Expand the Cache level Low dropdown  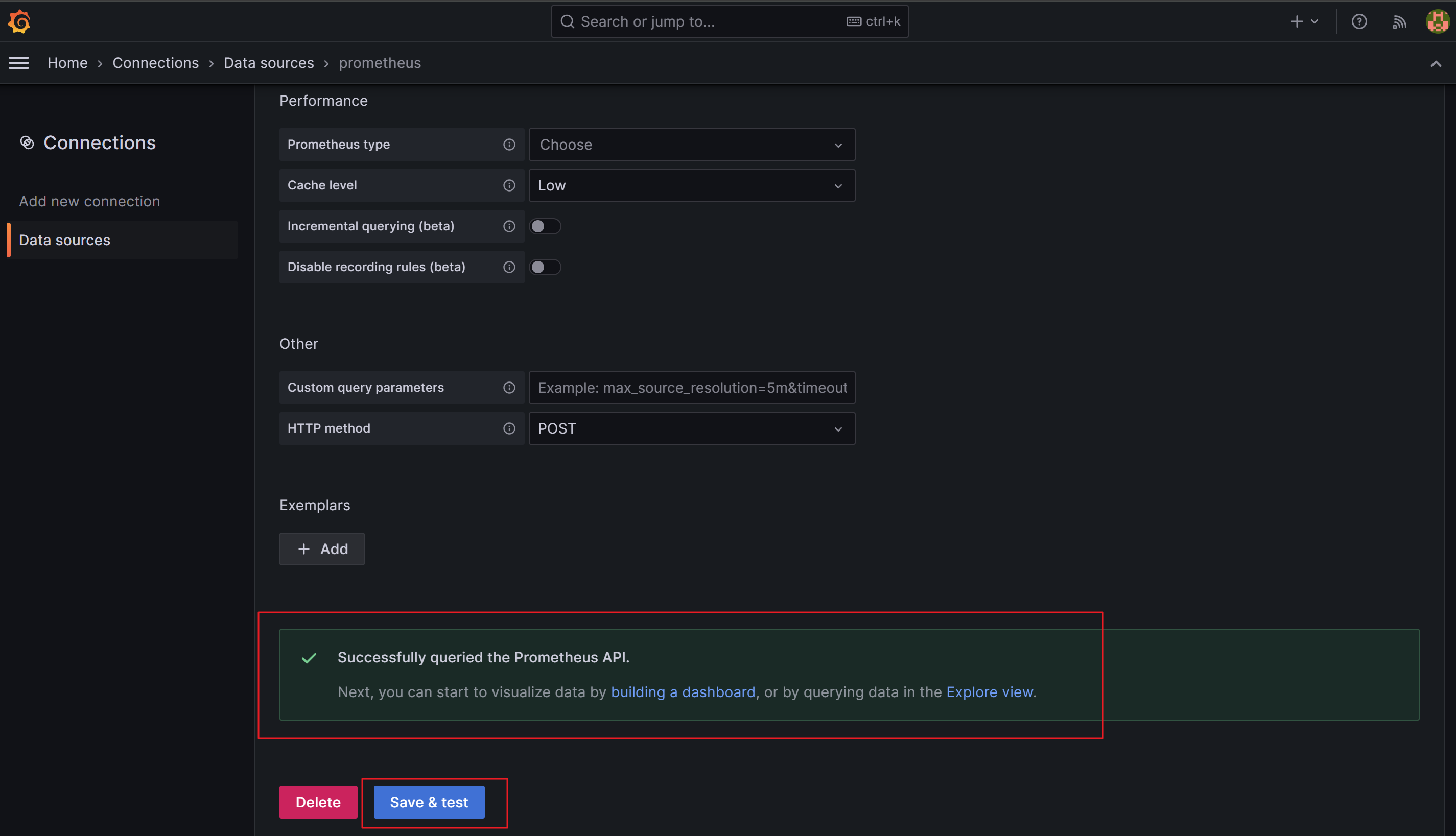pos(691,185)
